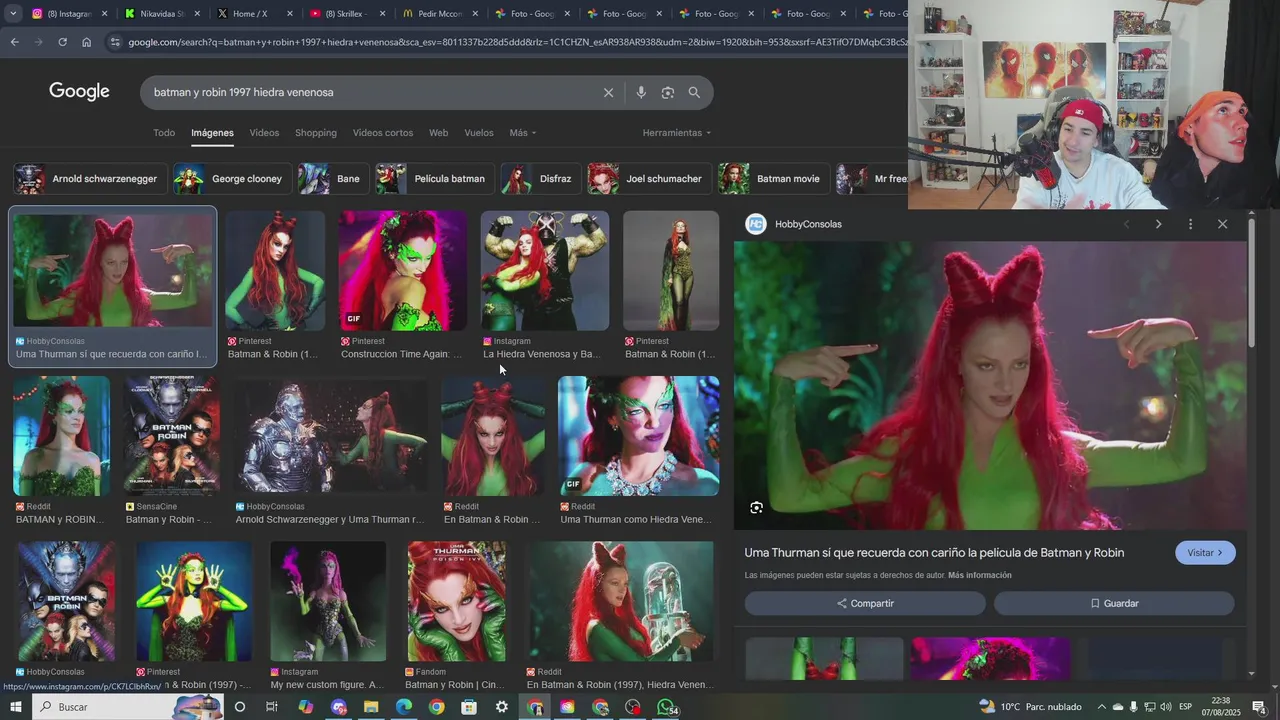Filter by Bane chip
The height and width of the screenshot is (720, 1280).
click(x=334, y=179)
